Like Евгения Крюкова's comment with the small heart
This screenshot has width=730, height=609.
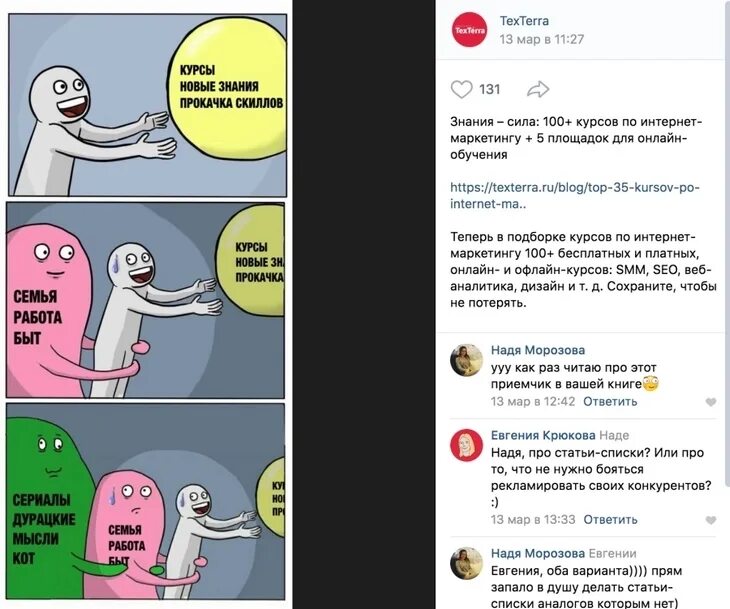point(710,520)
